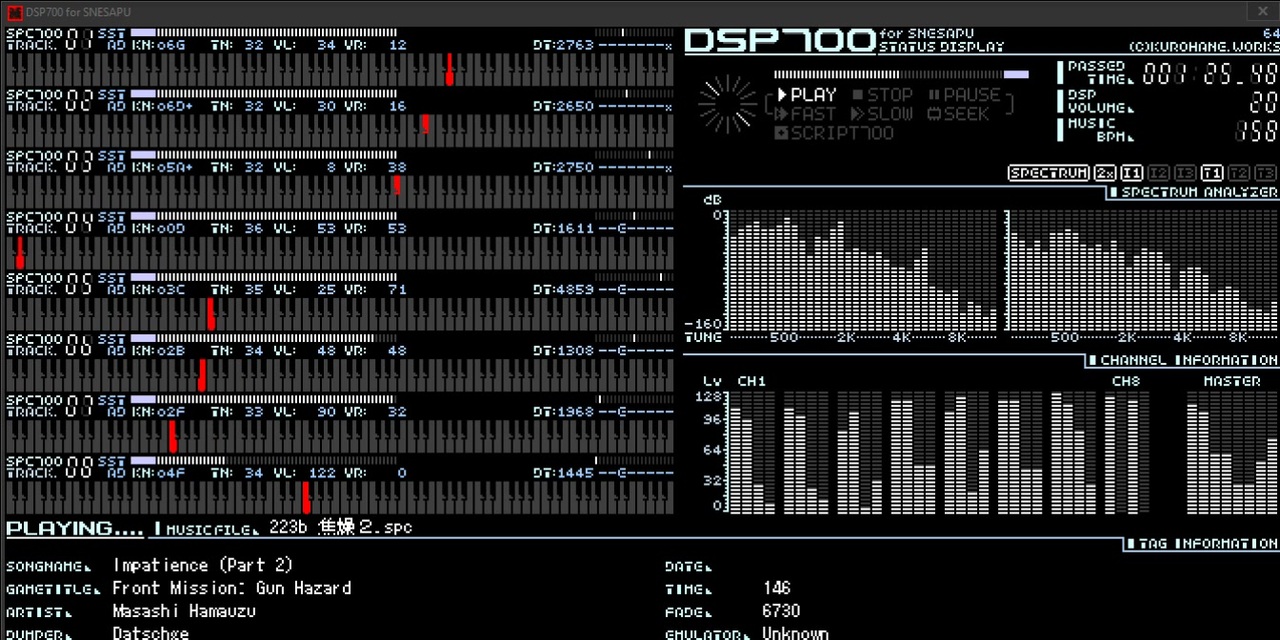Click the SPC700 TRACK 04 label

pos(49,222)
